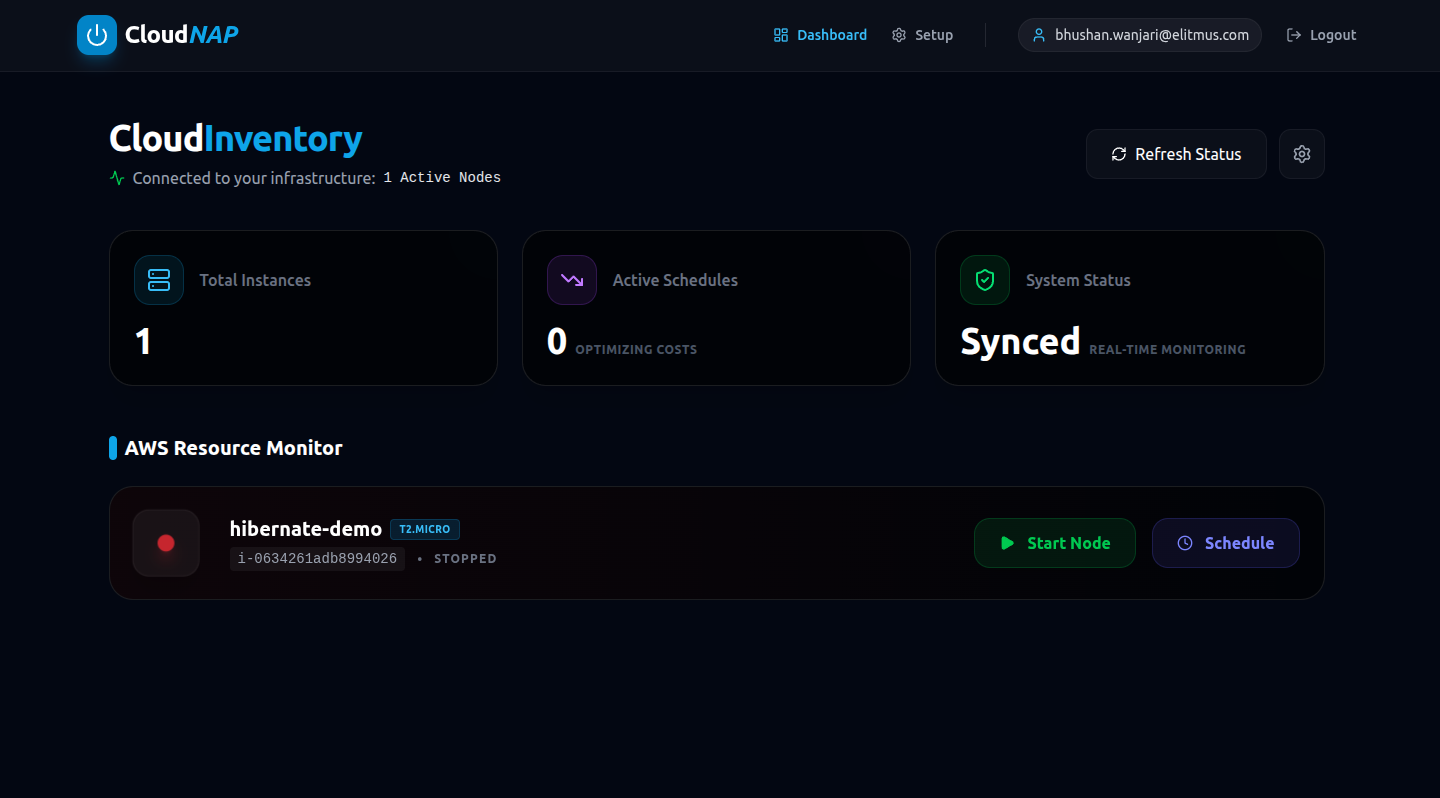Open settings via the gear beside Refresh Status
Image resolution: width=1440 pixels, height=798 pixels.
point(1301,153)
